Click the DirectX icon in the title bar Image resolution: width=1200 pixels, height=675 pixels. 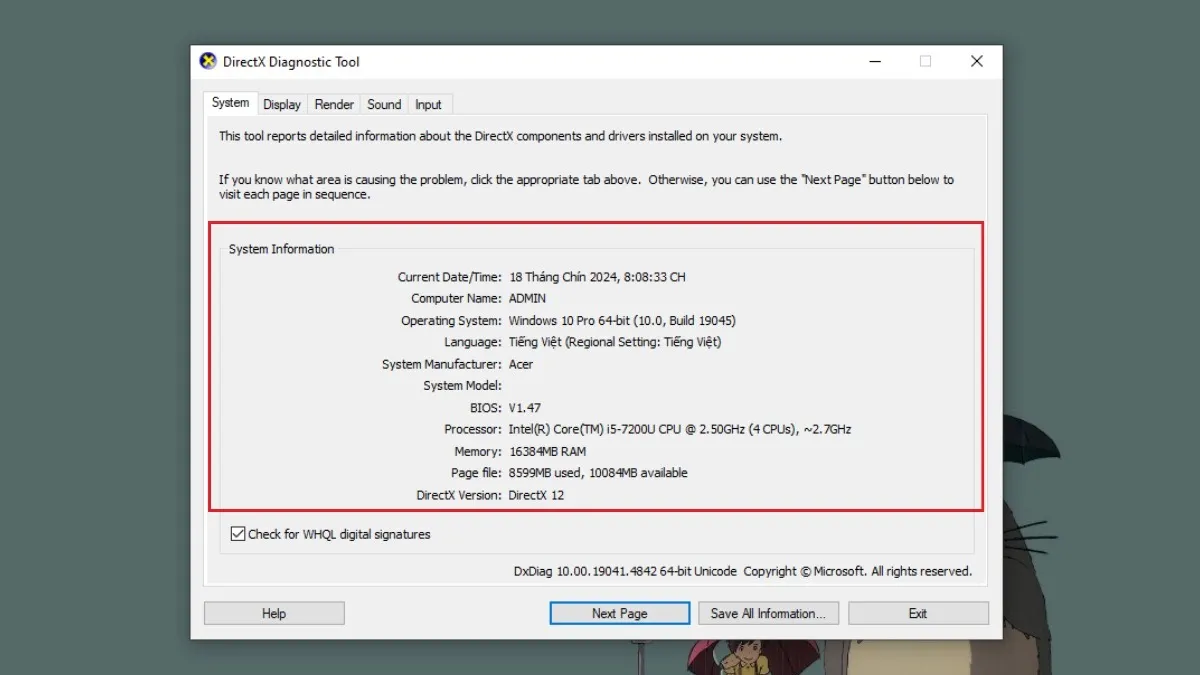pos(208,62)
